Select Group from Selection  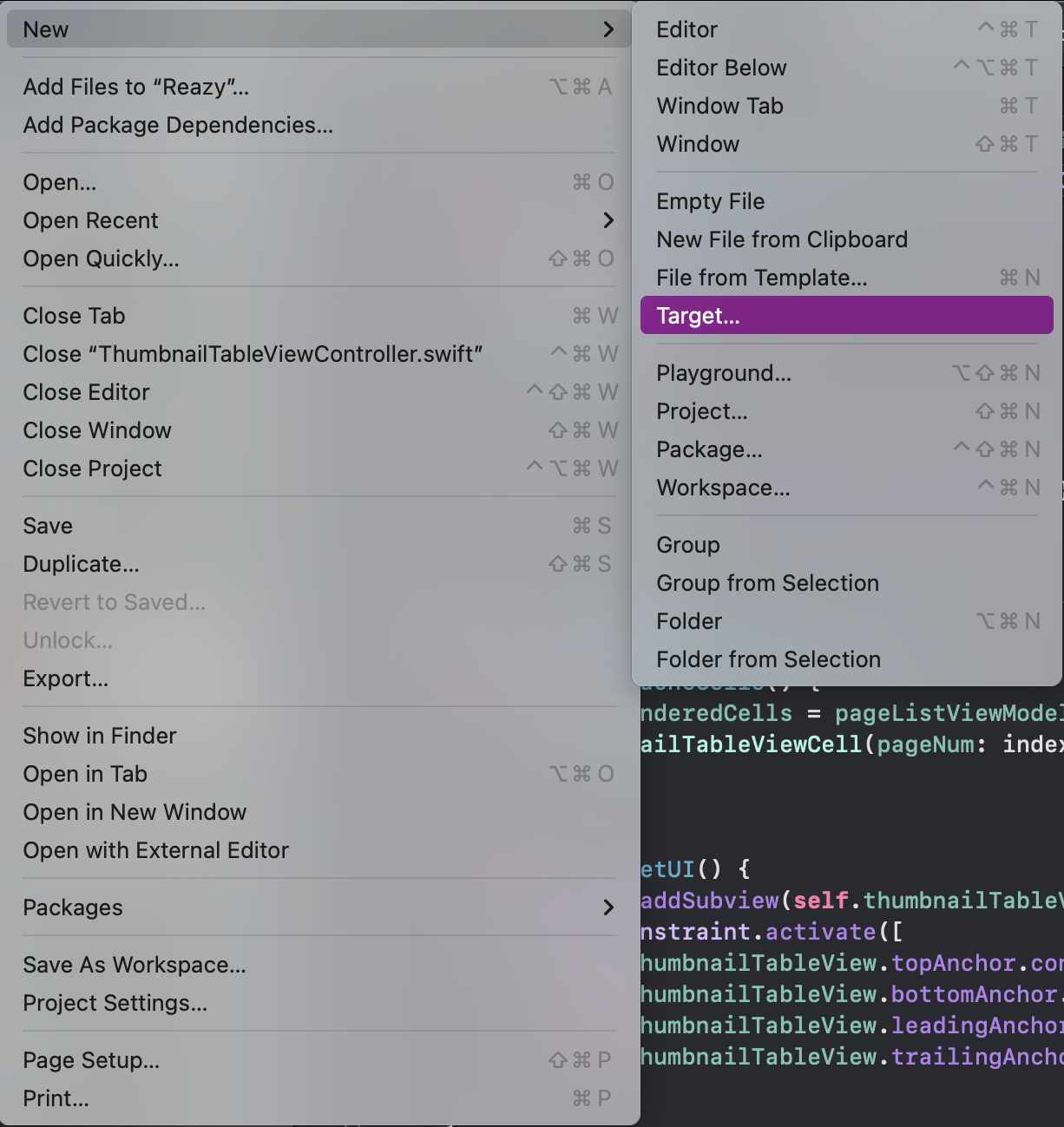point(767,583)
